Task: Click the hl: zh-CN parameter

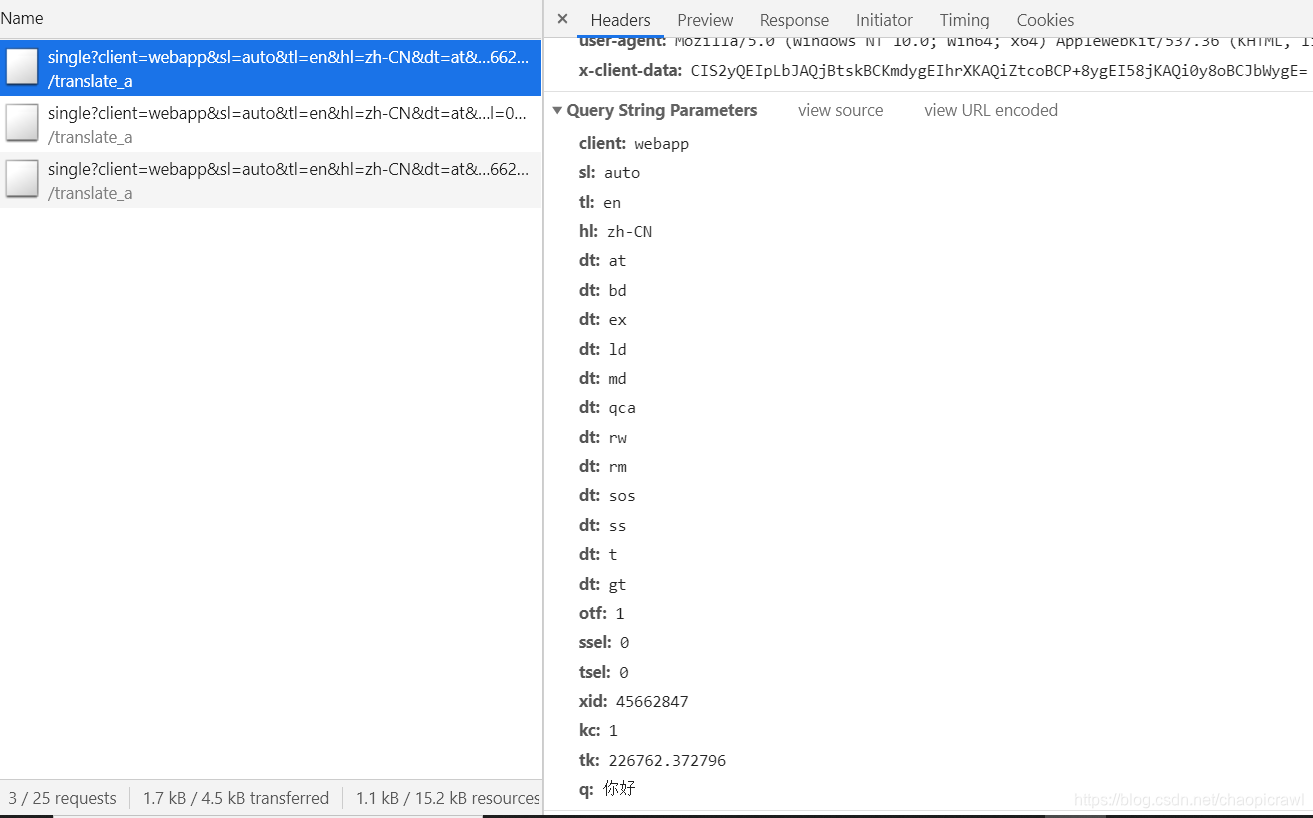Action: pos(615,231)
